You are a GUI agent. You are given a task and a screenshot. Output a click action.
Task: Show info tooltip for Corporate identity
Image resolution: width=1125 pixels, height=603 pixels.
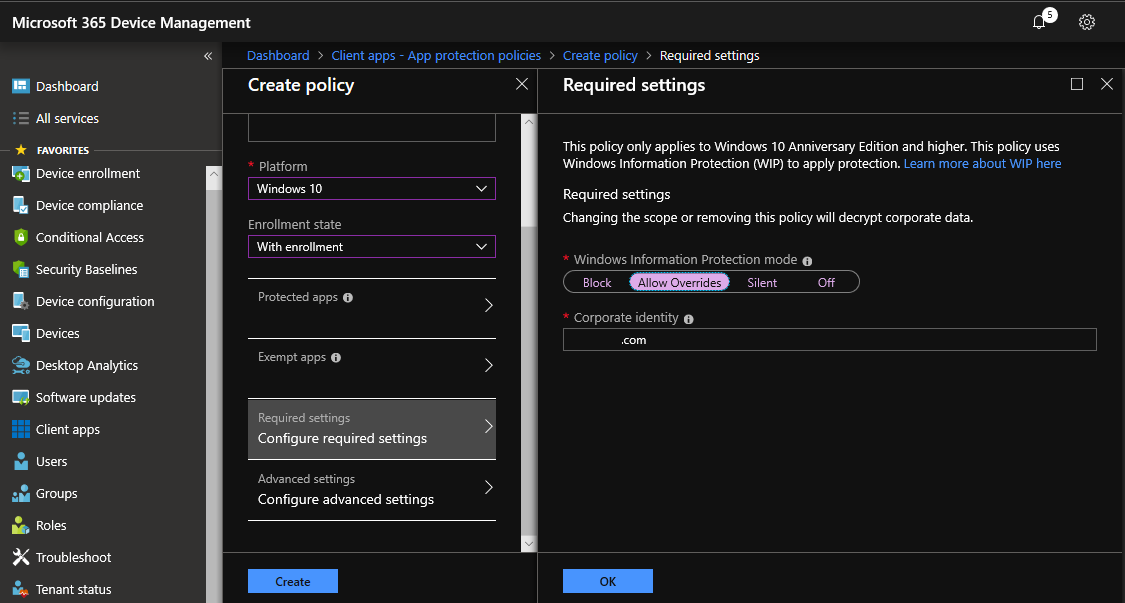tap(689, 319)
